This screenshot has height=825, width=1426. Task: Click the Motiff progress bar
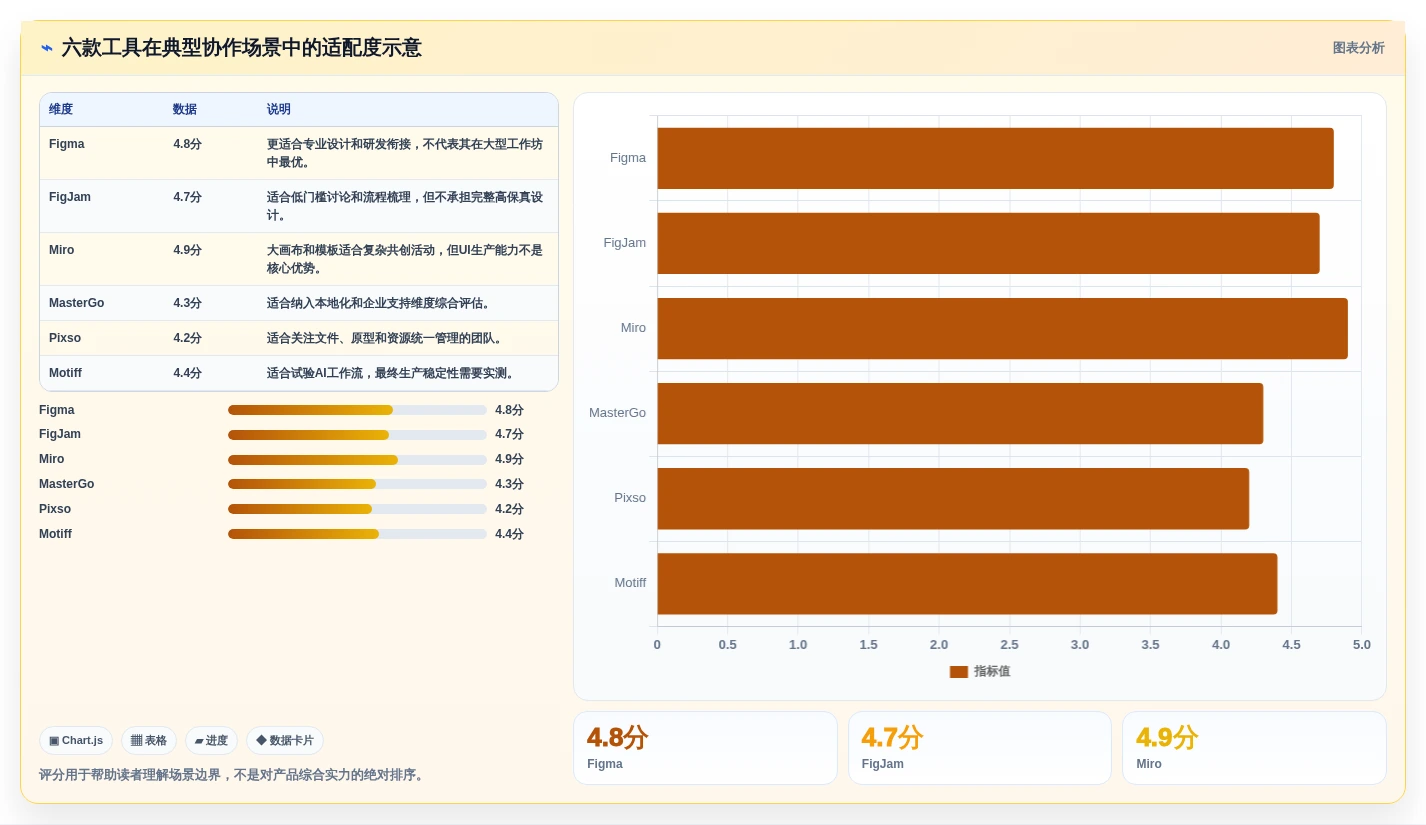click(x=357, y=534)
